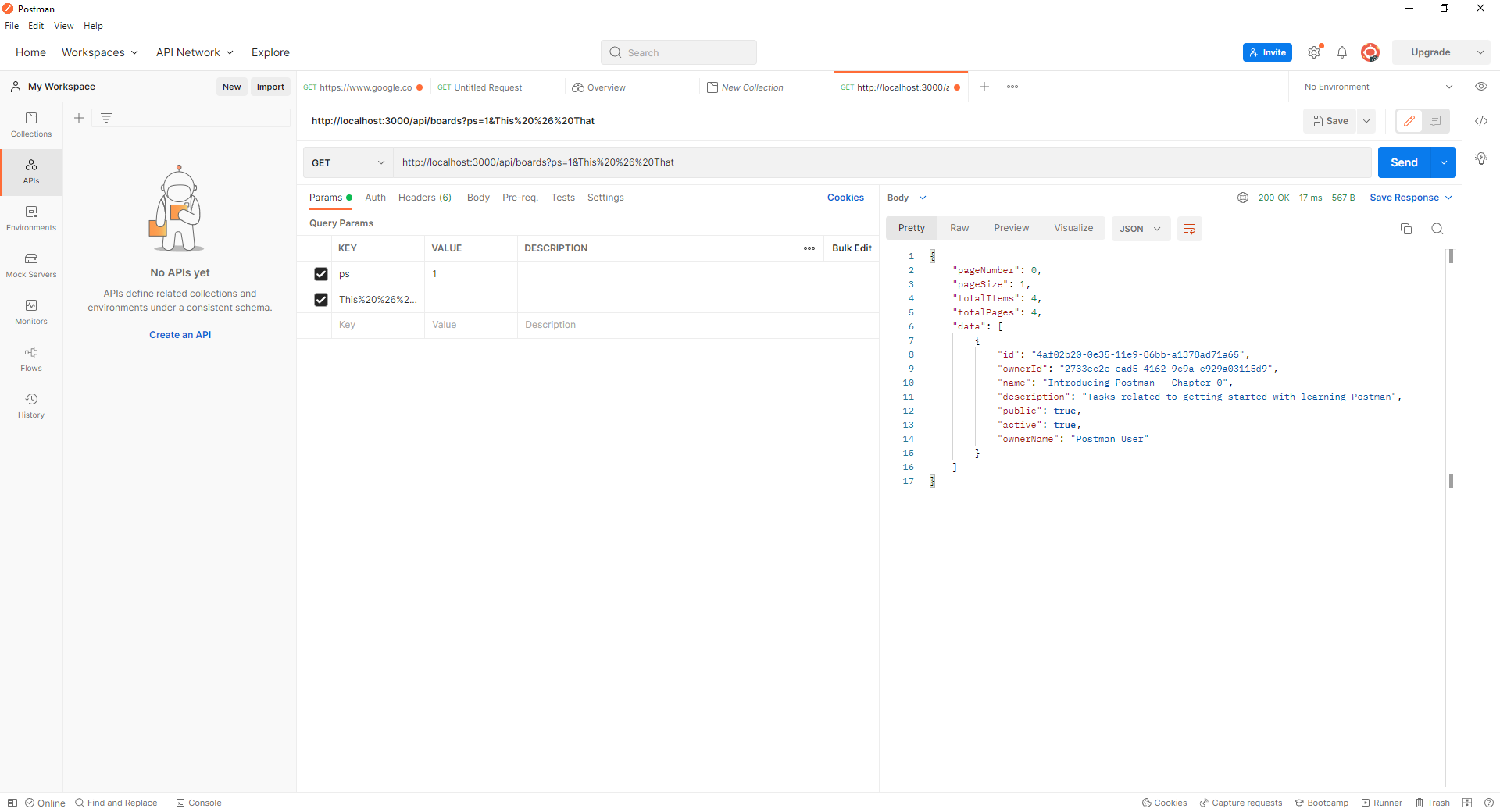This screenshot has width=1500, height=812.
Task: Uncheck the ps query parameter
Action: click(321, 274)
